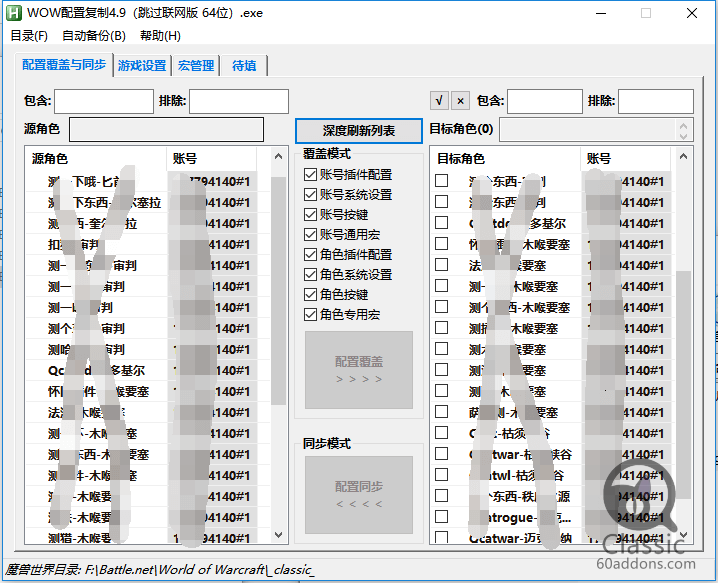Open the 目录(F) menu
The image size is (718, 583).
pyautogui.click(x=29, y=36)
